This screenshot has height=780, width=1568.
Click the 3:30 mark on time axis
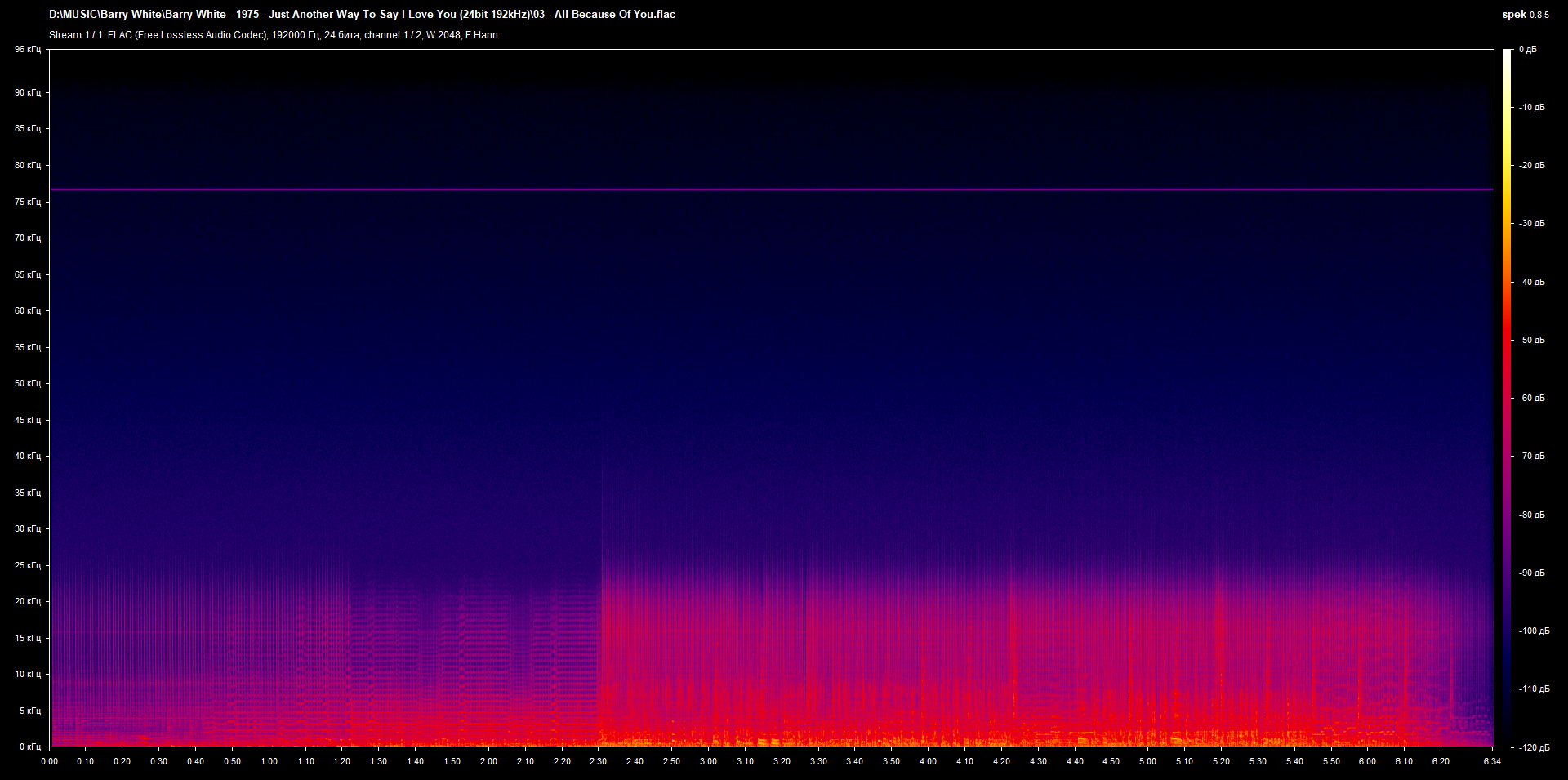point(817,761)
